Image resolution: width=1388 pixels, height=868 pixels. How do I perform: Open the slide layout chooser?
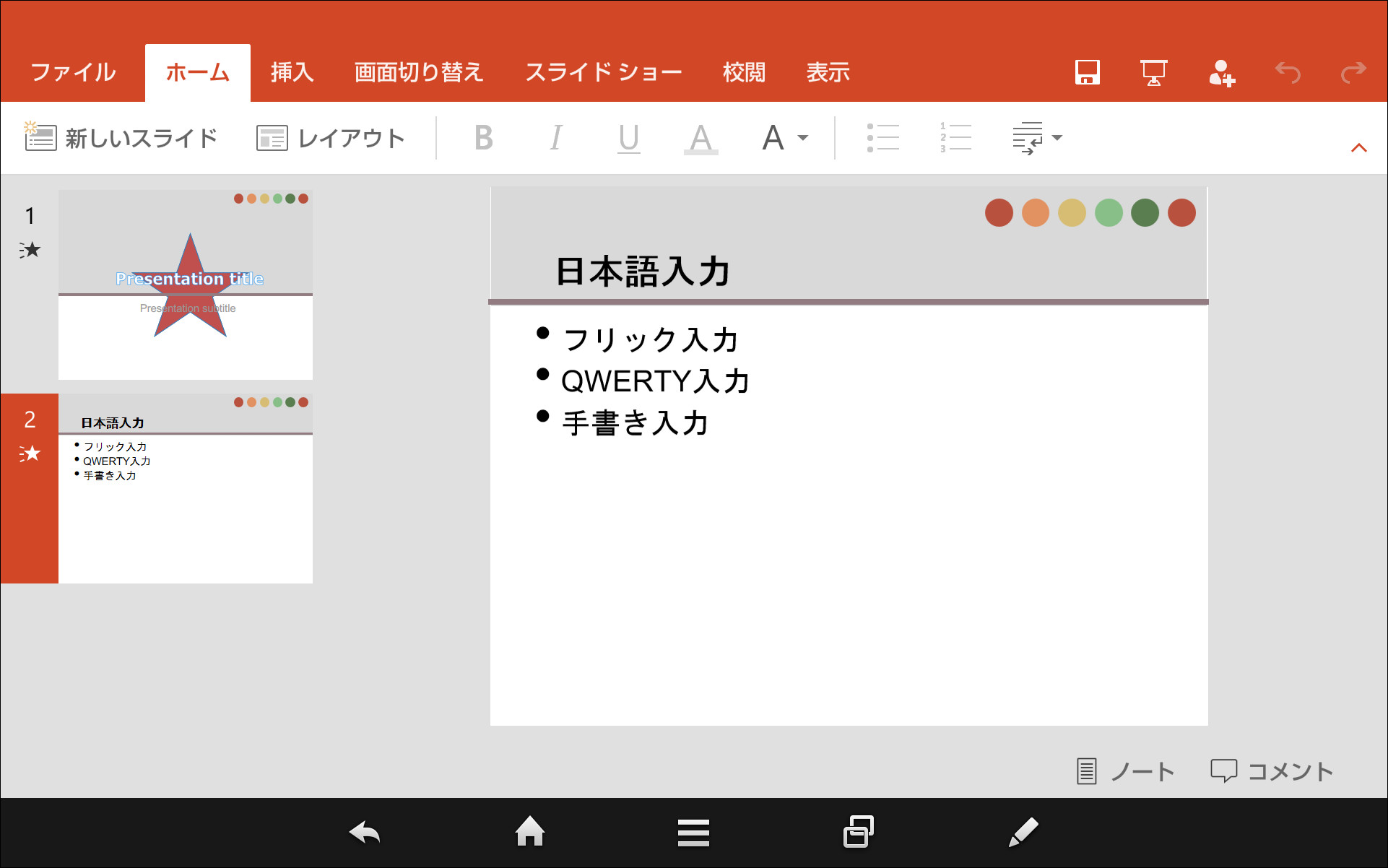(331, 137)
